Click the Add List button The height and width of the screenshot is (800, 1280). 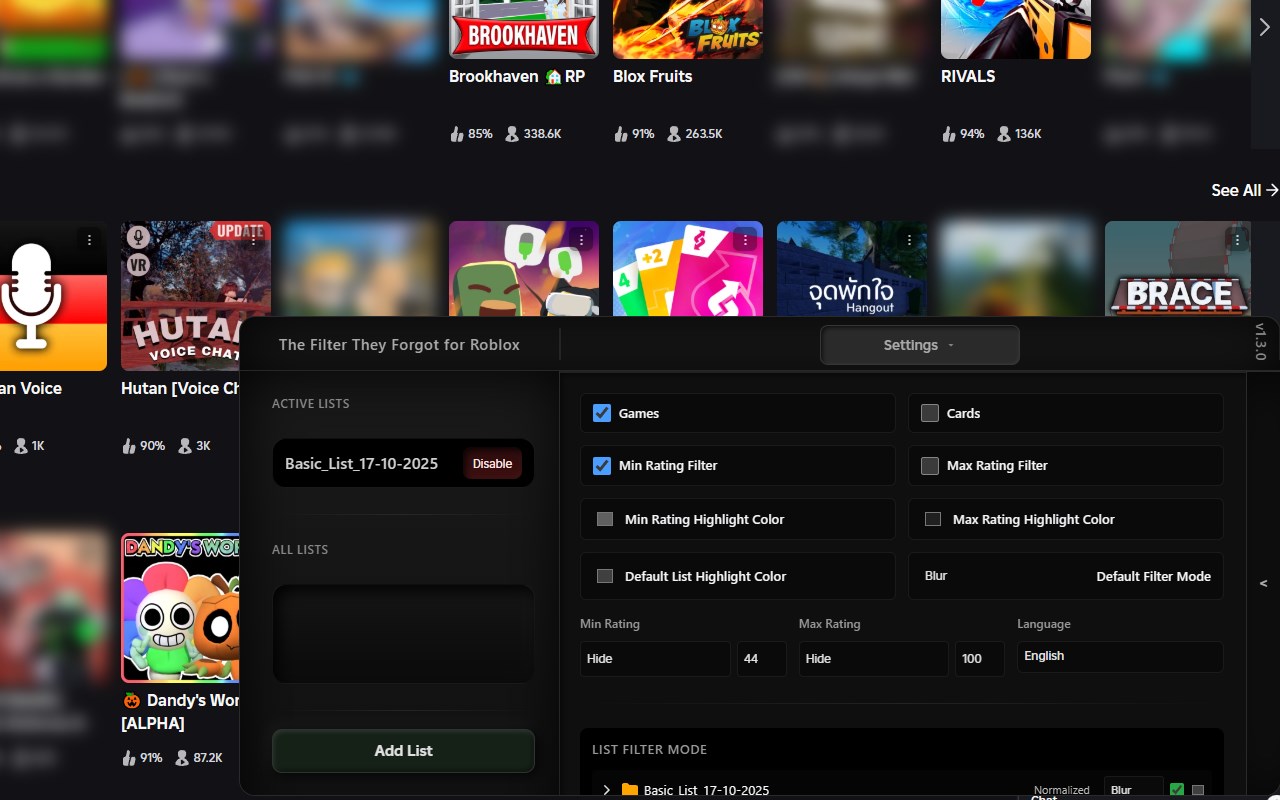(x=403, y=751)
